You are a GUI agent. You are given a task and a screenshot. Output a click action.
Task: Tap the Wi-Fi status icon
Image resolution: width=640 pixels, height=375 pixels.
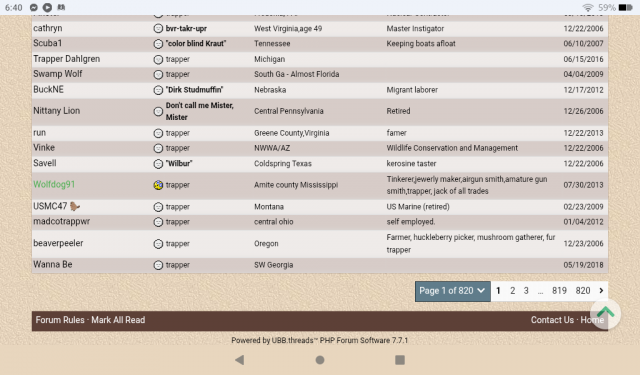click(x=588, y=7)
